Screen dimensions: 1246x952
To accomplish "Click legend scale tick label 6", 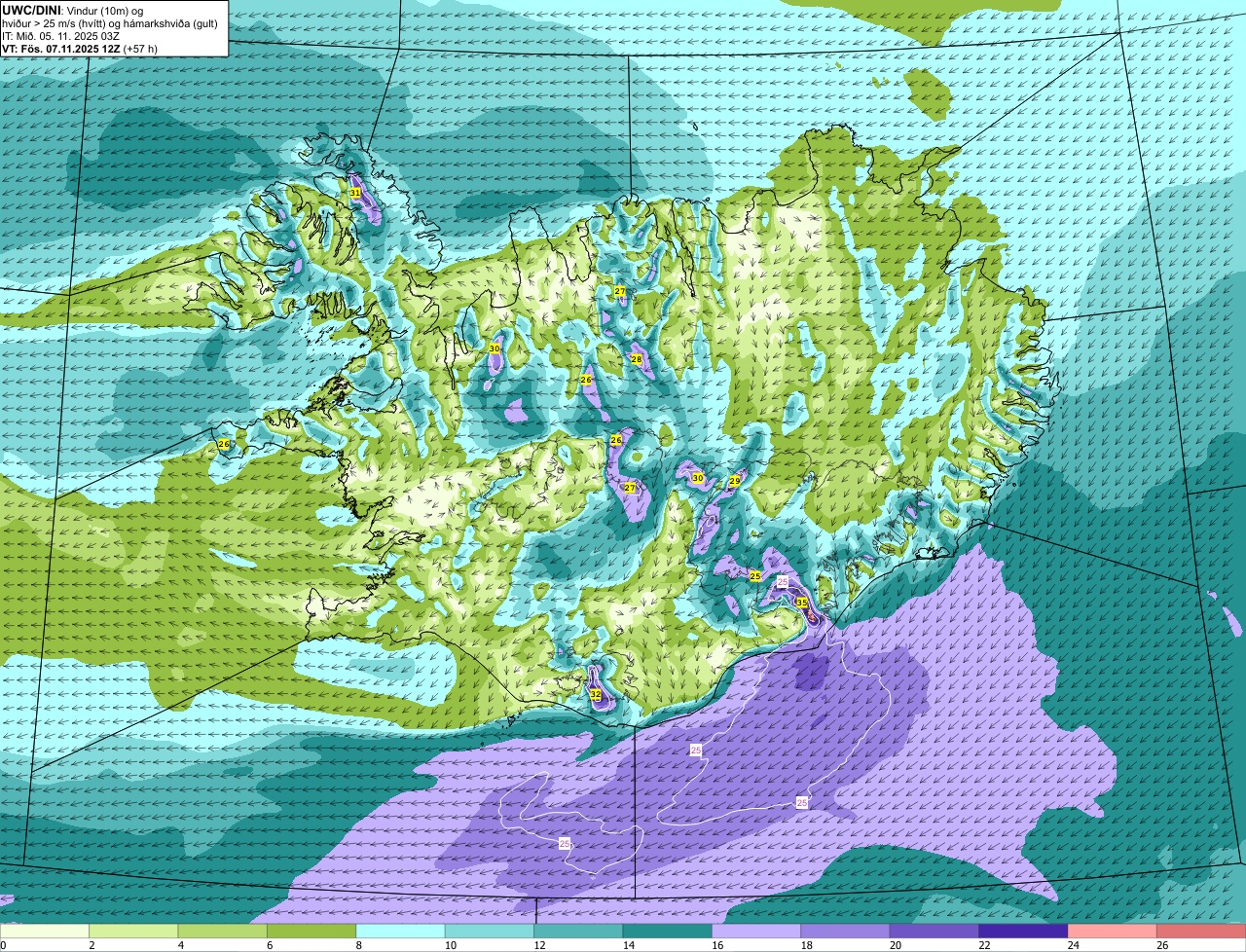I will click(269, 945).
